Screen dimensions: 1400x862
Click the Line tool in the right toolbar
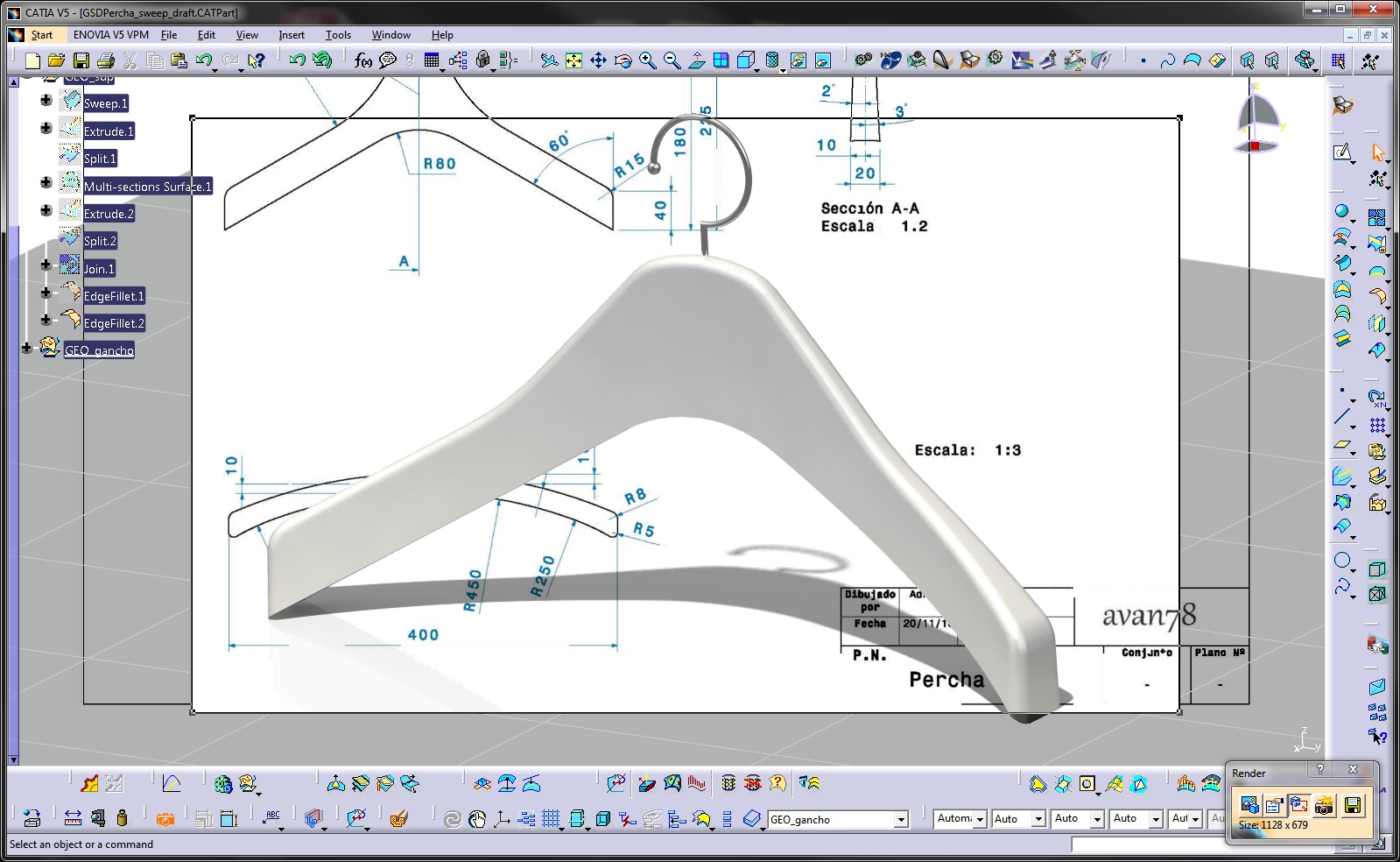1342,417
